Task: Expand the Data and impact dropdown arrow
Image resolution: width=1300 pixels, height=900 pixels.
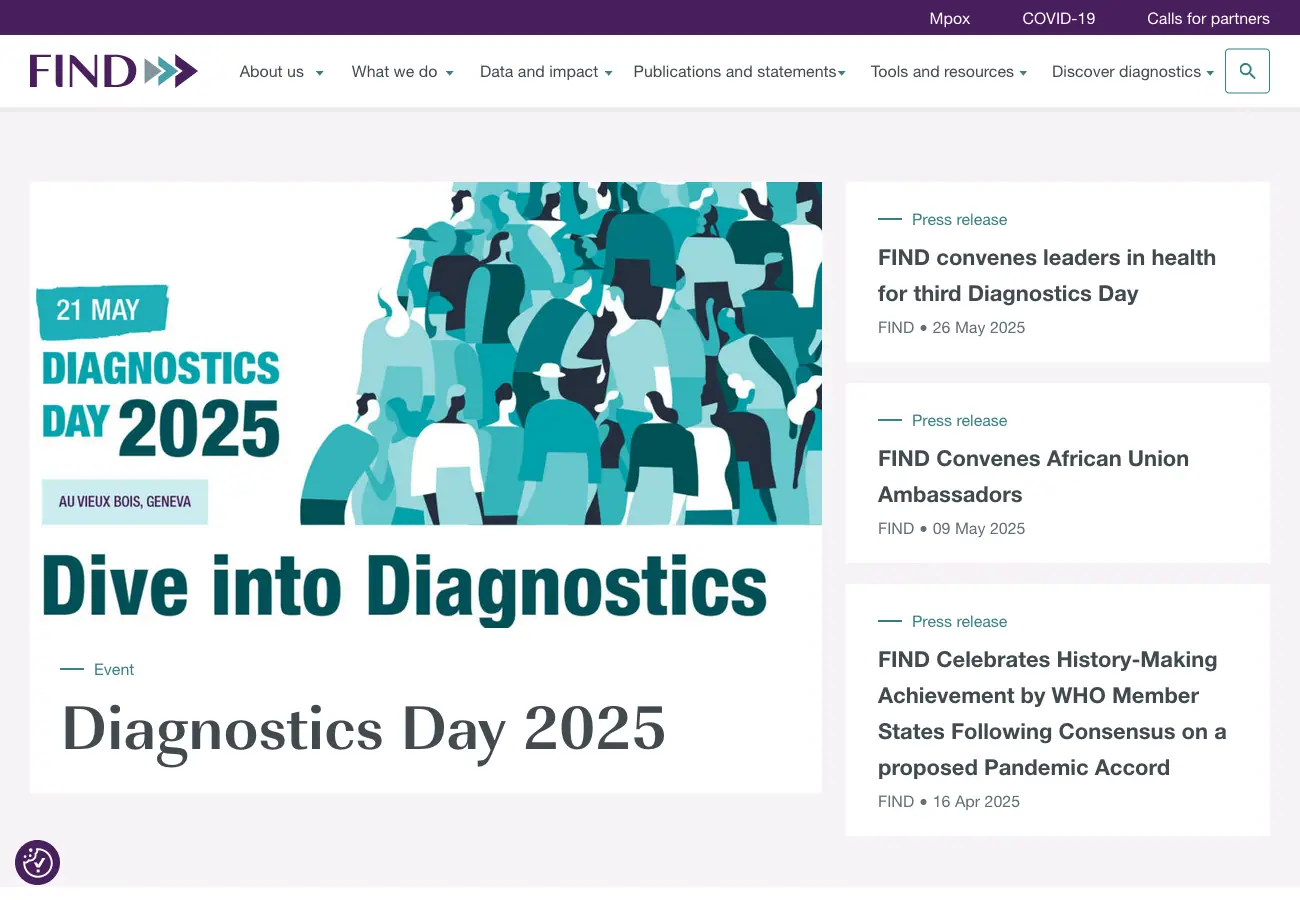Action: pyautogui.click(x=609, y=73)
